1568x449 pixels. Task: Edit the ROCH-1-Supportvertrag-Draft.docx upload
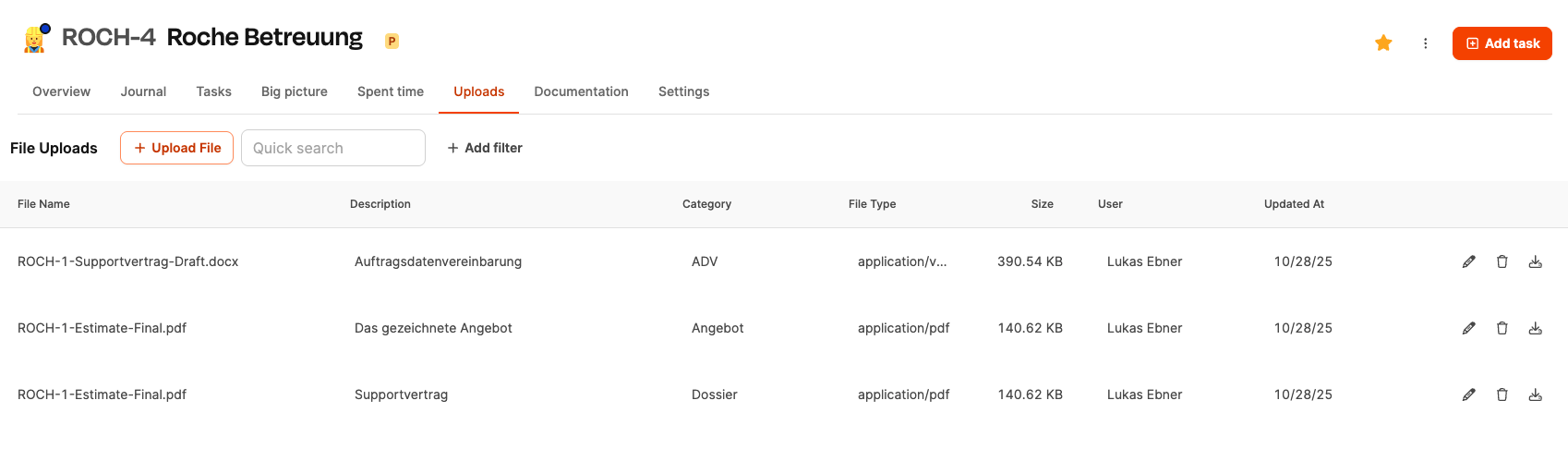coord(1468,261)
